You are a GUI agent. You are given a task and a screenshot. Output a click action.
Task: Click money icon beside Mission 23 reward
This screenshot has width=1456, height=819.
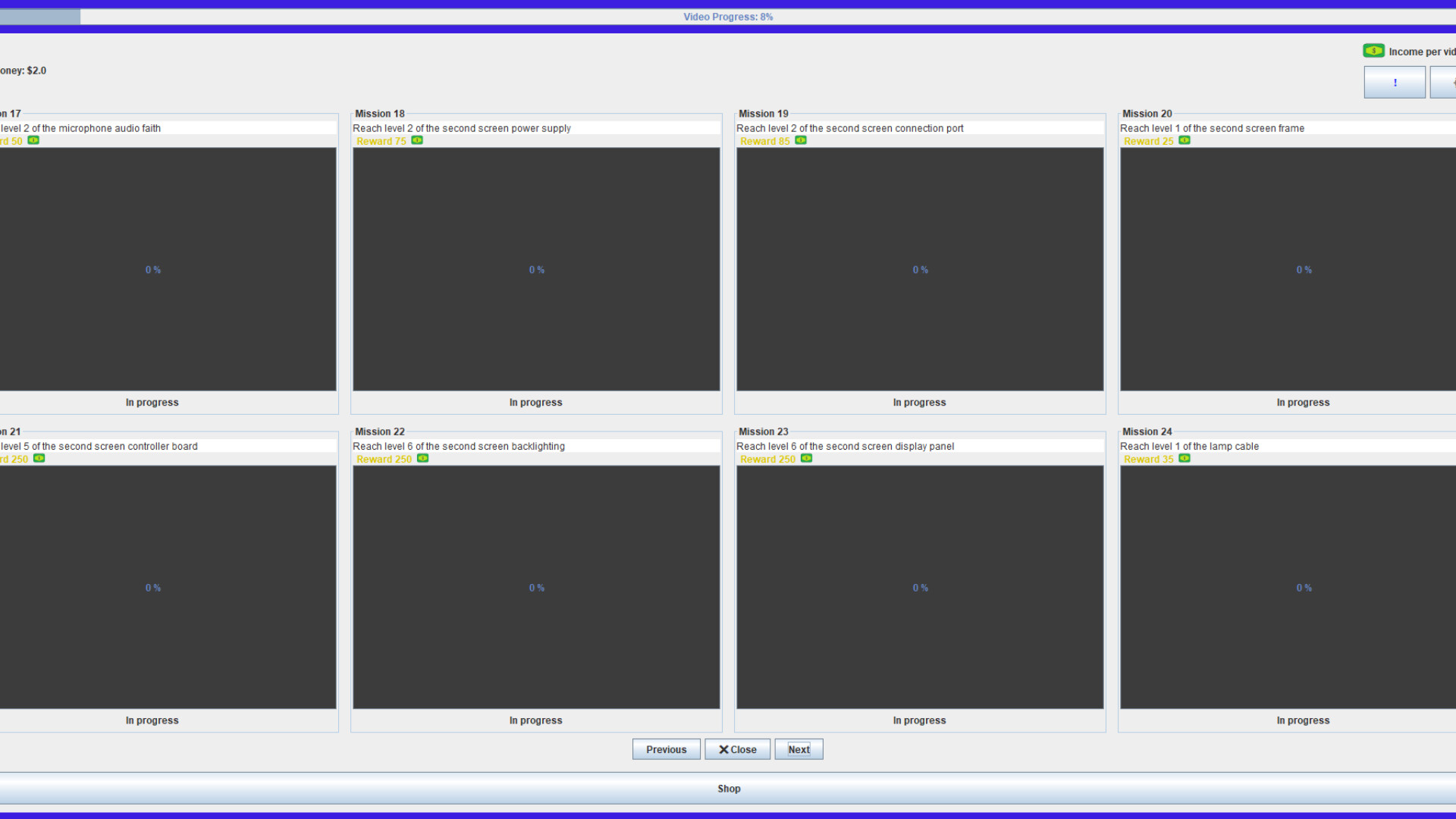click(x=807, y=458)
